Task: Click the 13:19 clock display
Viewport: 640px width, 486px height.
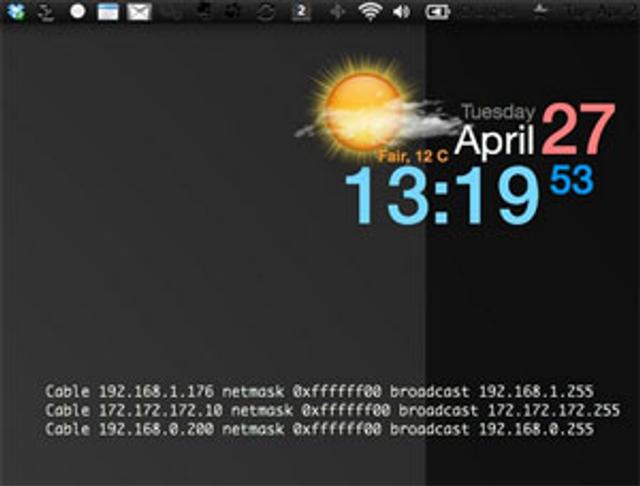Action: click(441, 195)
